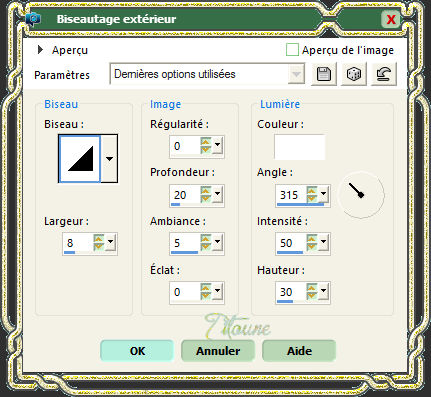Open the Intensité slider dropdown arrow
Image resolution: width=431 pixels, height=397 pixels.
[x=323, y=242]
